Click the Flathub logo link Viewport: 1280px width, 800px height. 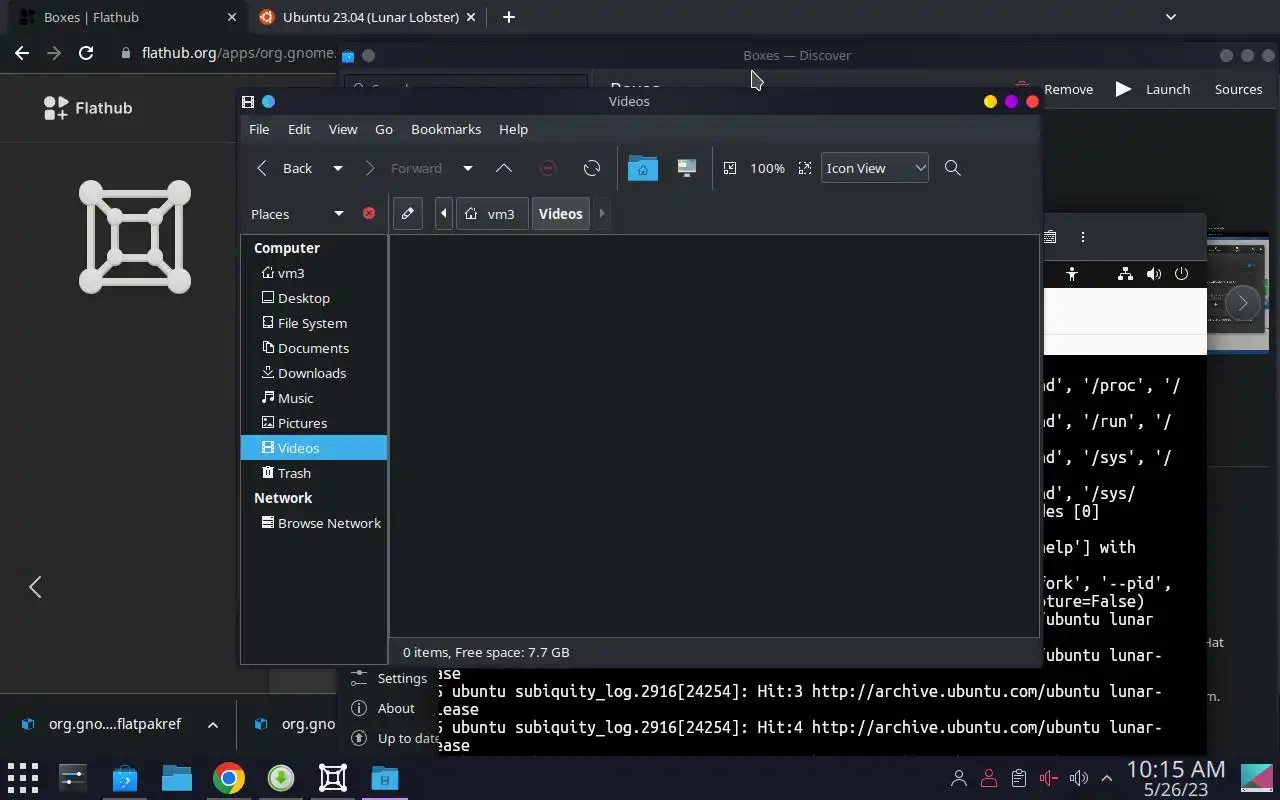click(88, 107)
